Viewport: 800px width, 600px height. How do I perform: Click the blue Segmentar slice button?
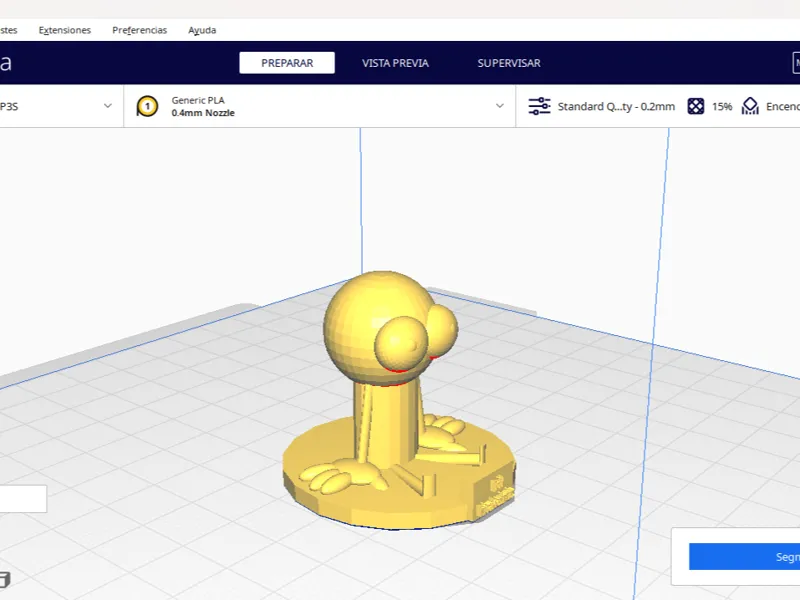click(744, 556)
